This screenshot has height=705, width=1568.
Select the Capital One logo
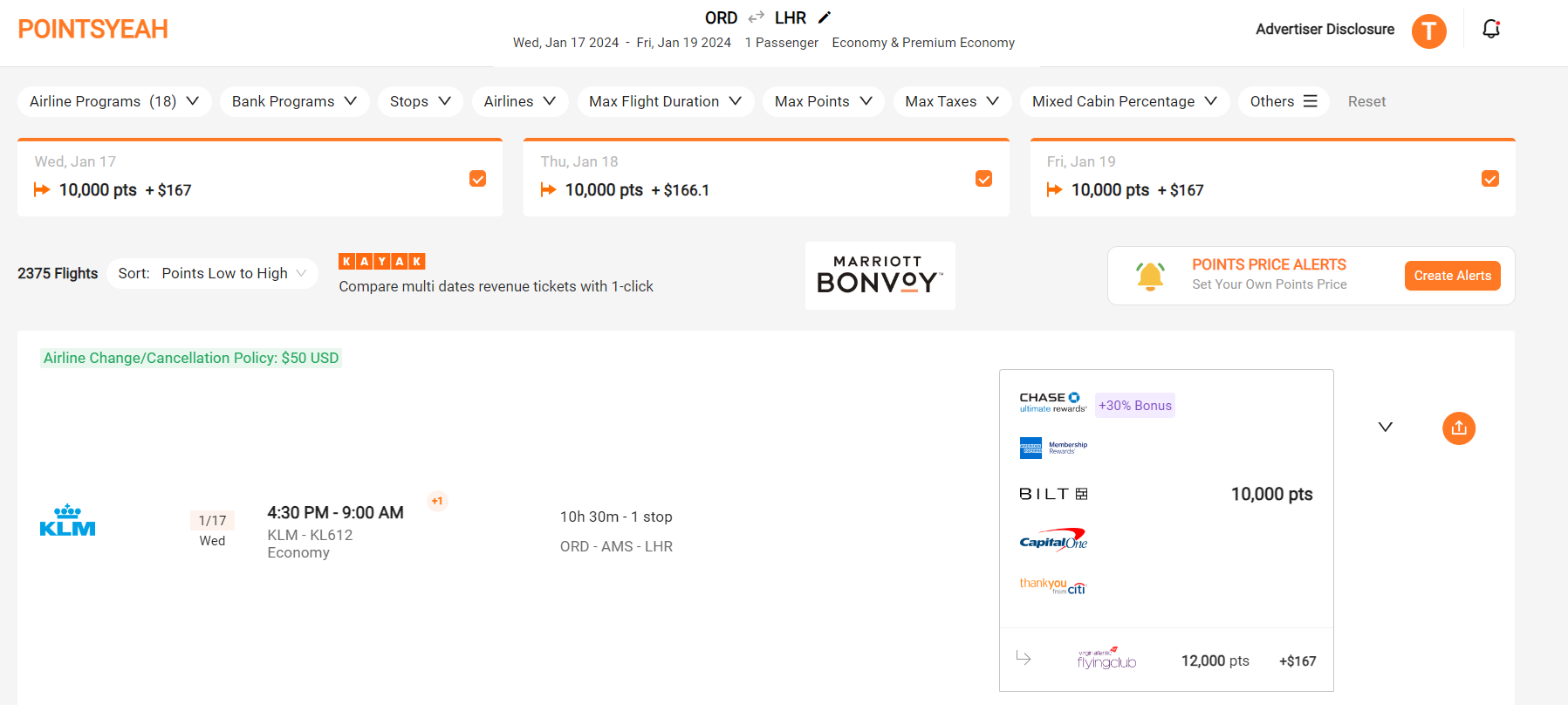point(1053,540)
